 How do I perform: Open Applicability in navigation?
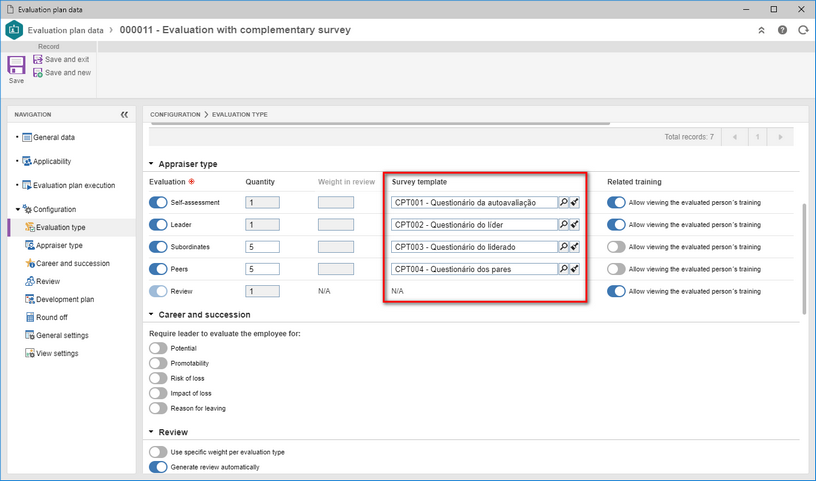coord(46,161)
